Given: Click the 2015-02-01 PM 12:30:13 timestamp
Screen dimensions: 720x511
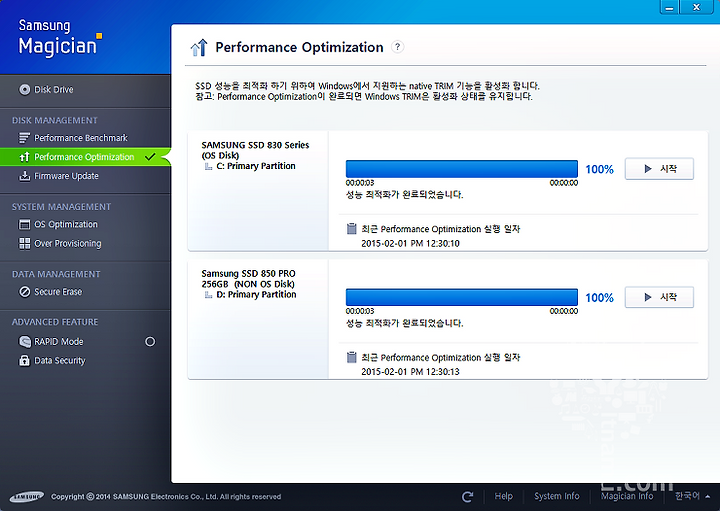Looking at the screenshot, I should point(410,371).
